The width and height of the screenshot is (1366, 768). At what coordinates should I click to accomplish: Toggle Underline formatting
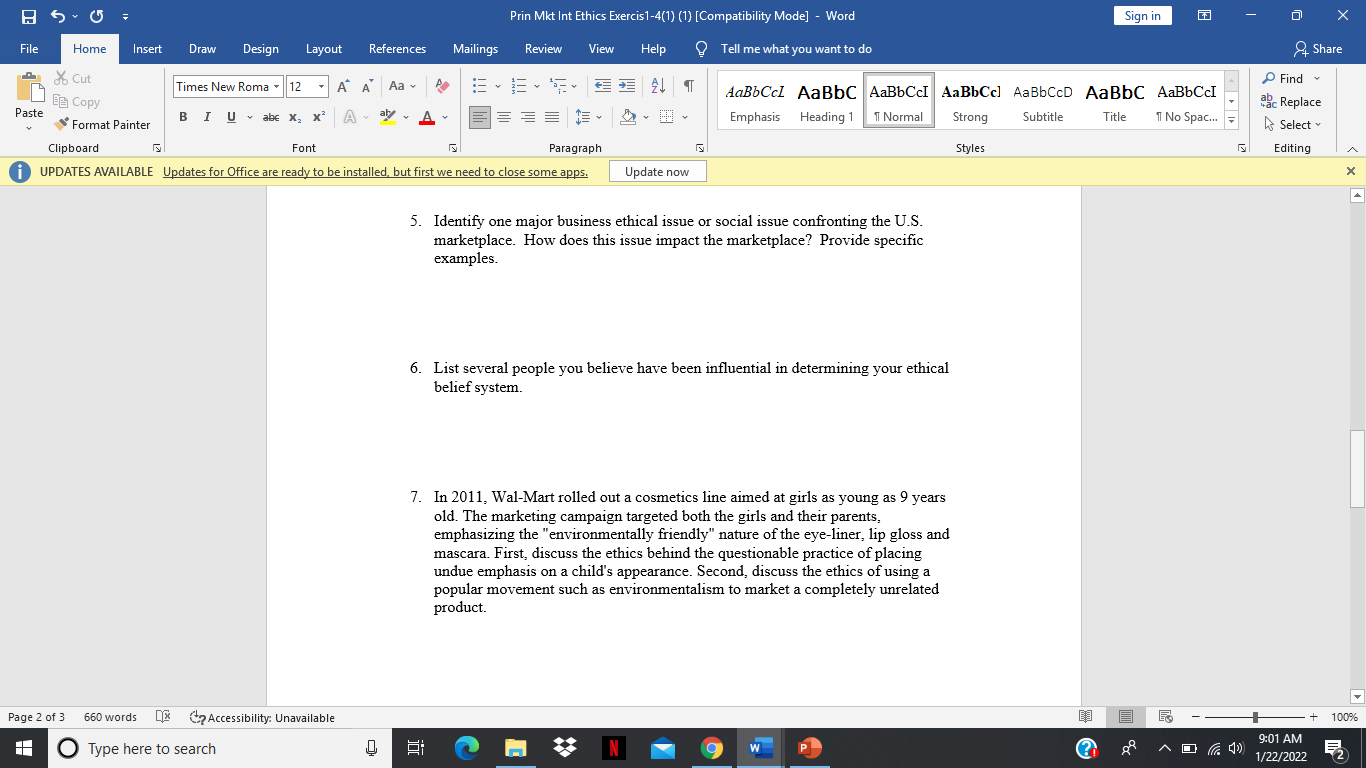229,117
